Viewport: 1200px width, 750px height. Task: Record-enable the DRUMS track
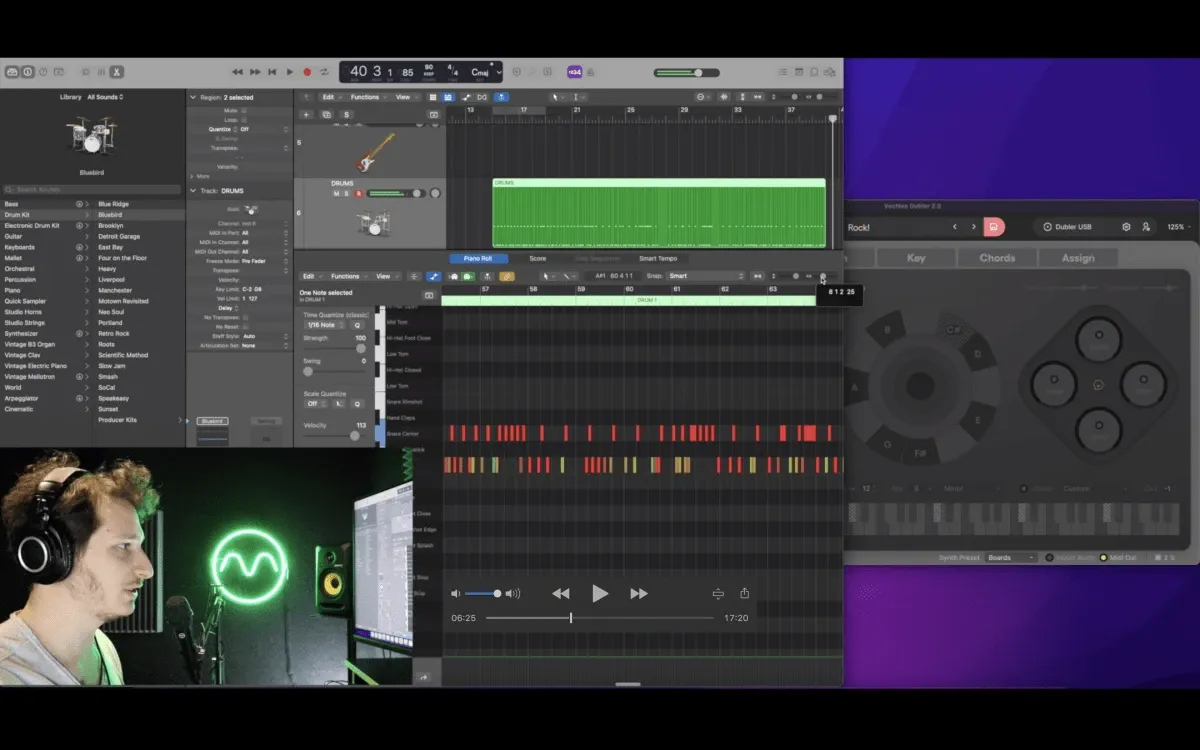click(x=358, y=193)
